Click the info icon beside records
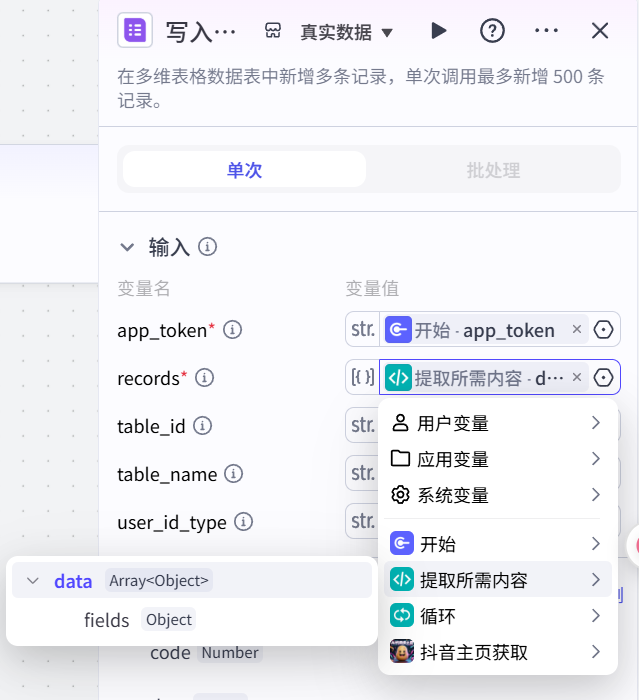The image size is (639, 700). [x=204, y=378]
